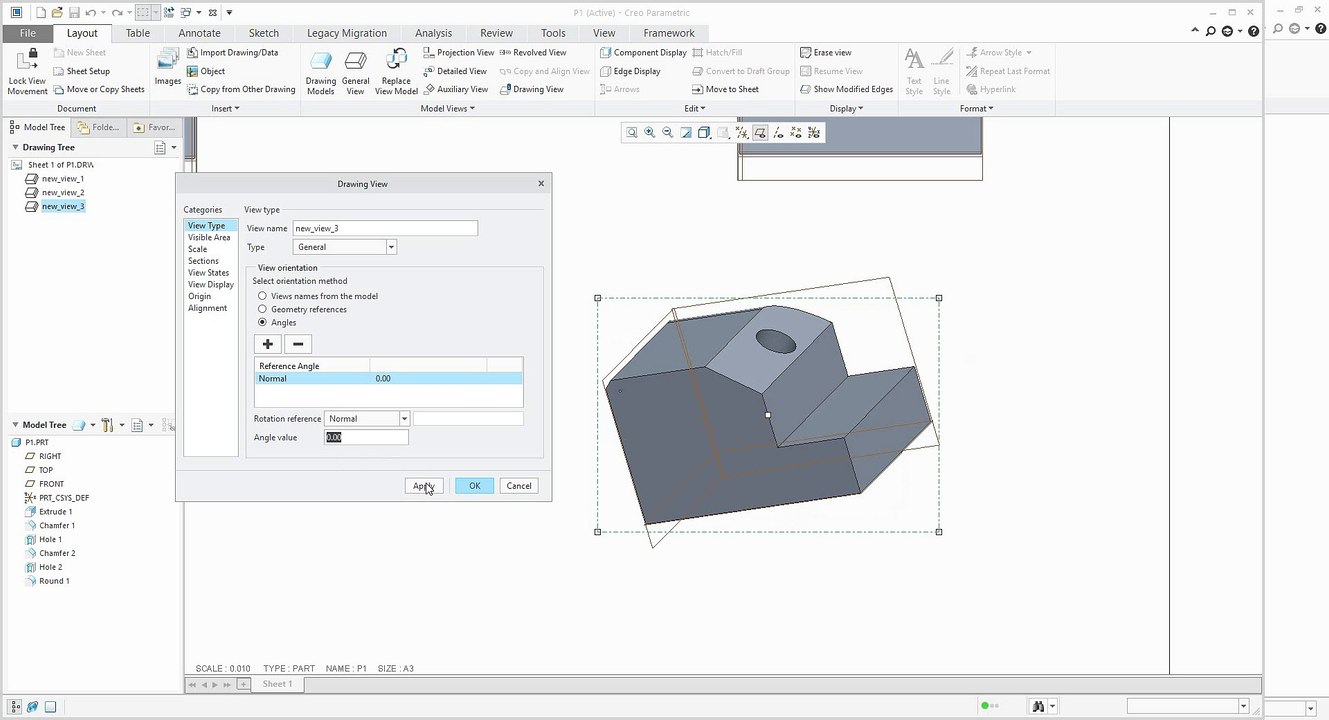Click the plus button to add angle
This screenshot has width=1329, height=720.
coord(267,344)
